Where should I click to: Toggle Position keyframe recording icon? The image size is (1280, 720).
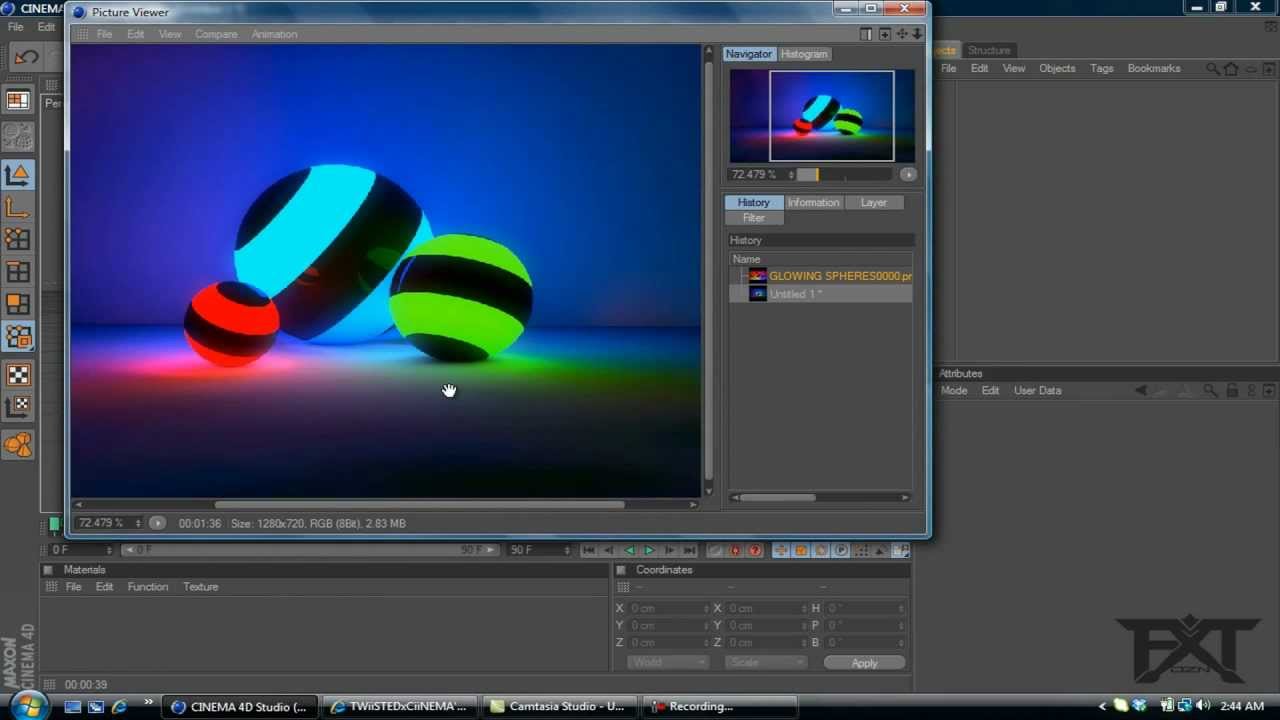click(781, 550)
